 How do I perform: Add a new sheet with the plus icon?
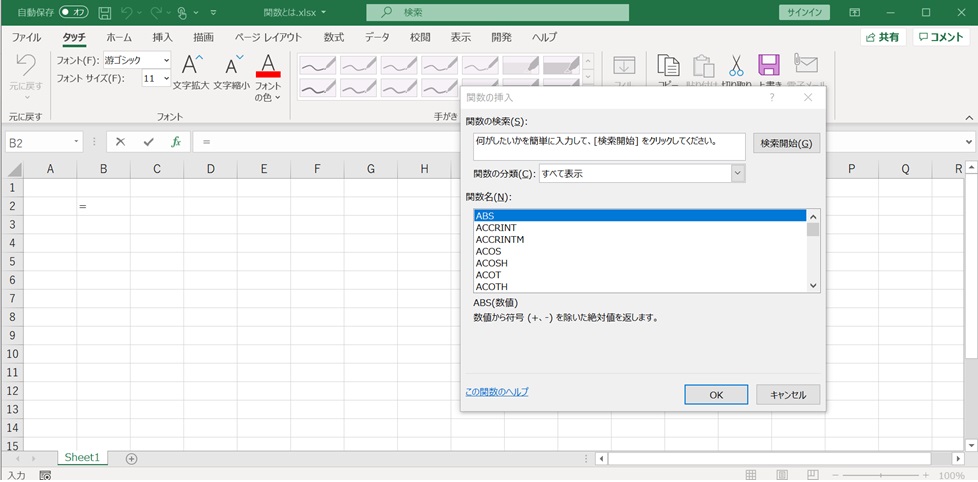point(131,458)
